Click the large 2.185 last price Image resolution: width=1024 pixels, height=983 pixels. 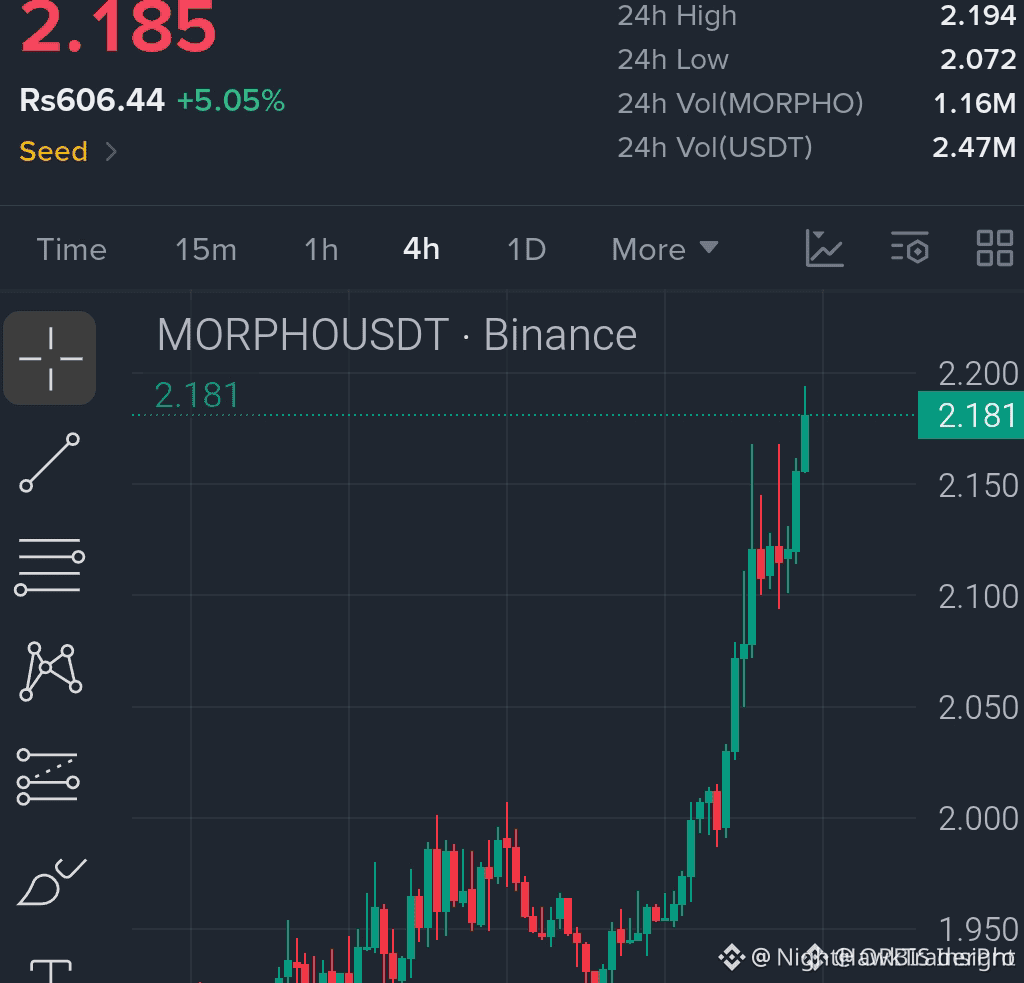tap(118, 27)
